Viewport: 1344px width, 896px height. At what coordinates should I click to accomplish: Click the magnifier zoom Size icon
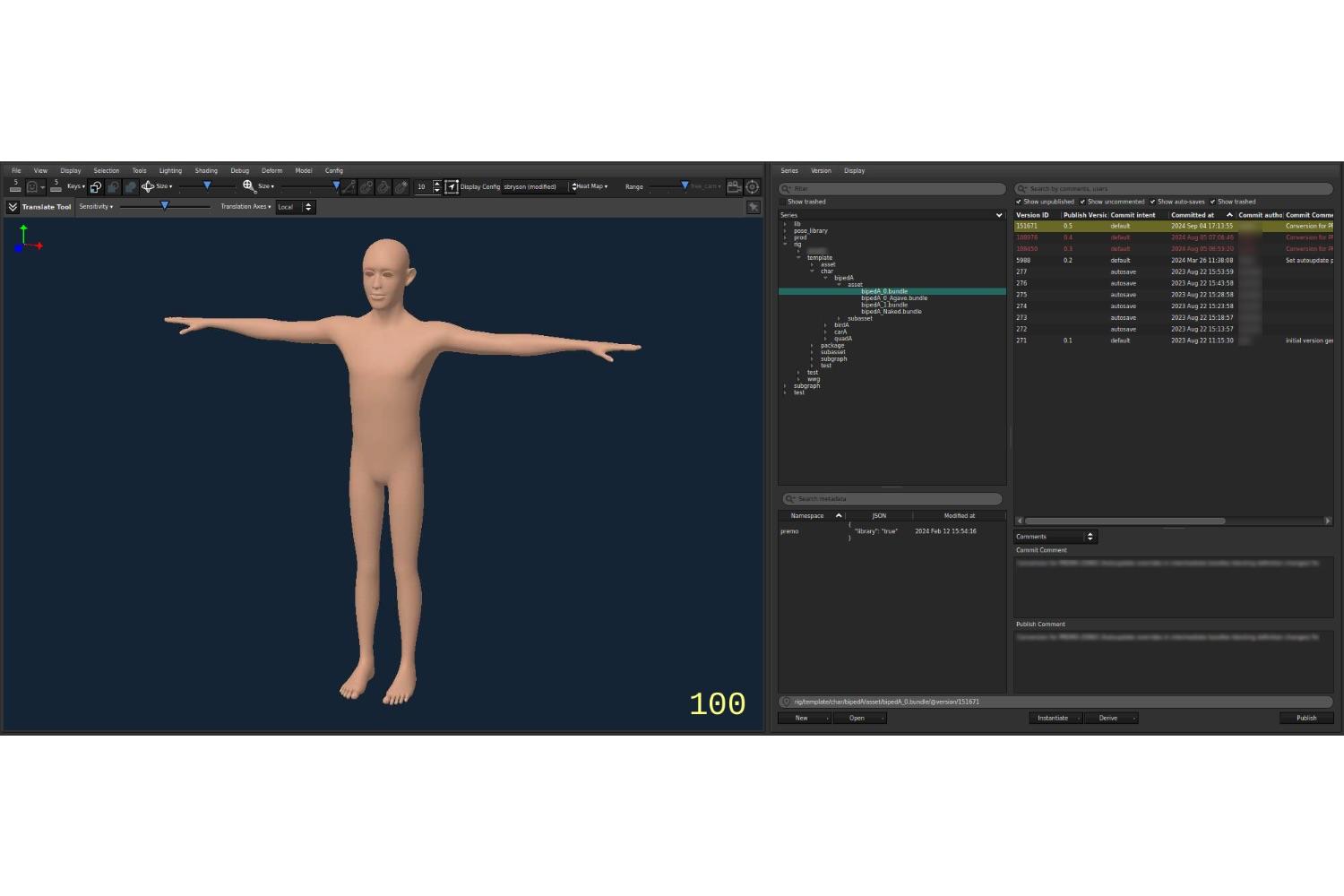click(x=249, y=186)
